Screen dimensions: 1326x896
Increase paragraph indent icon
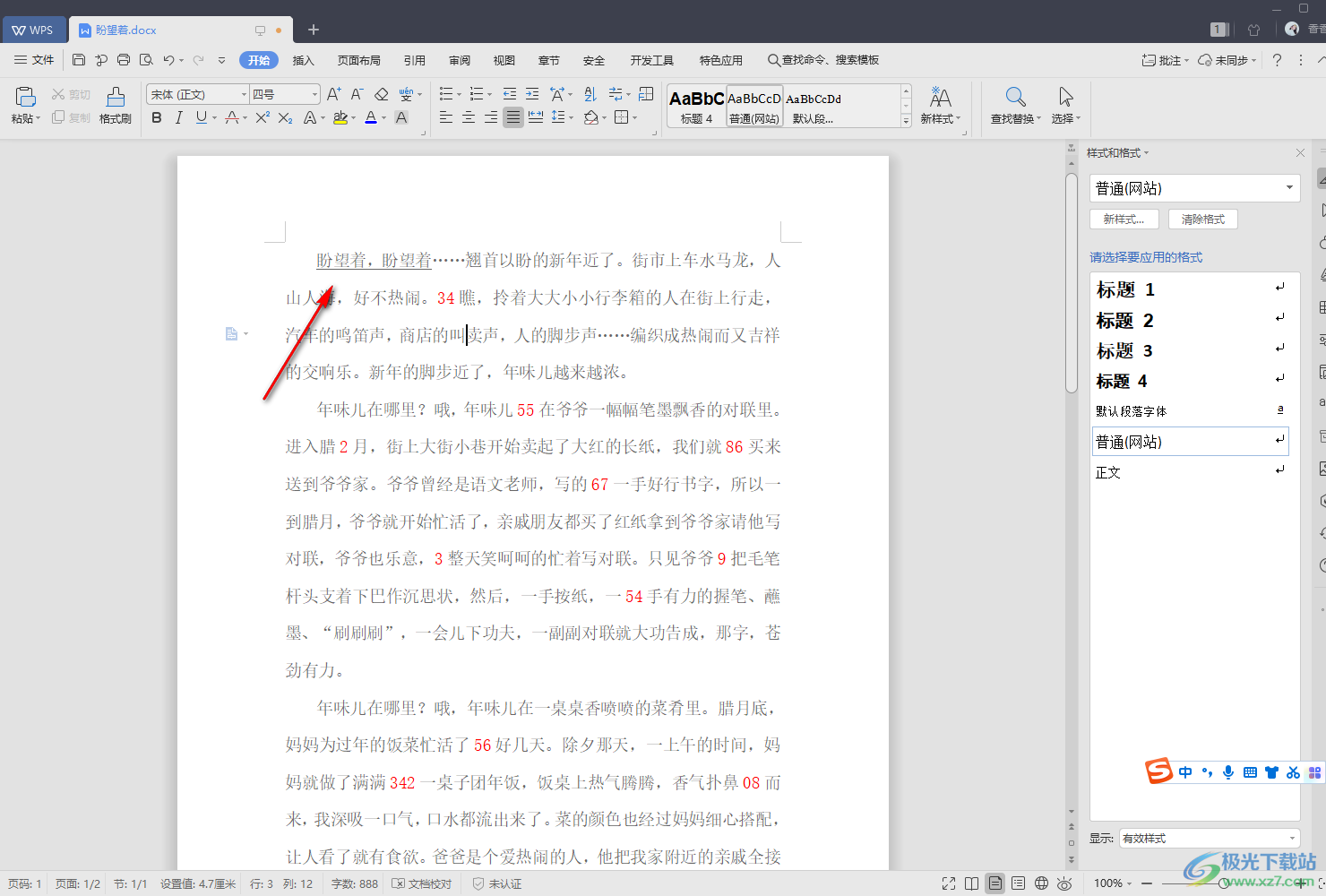(532, 94)
